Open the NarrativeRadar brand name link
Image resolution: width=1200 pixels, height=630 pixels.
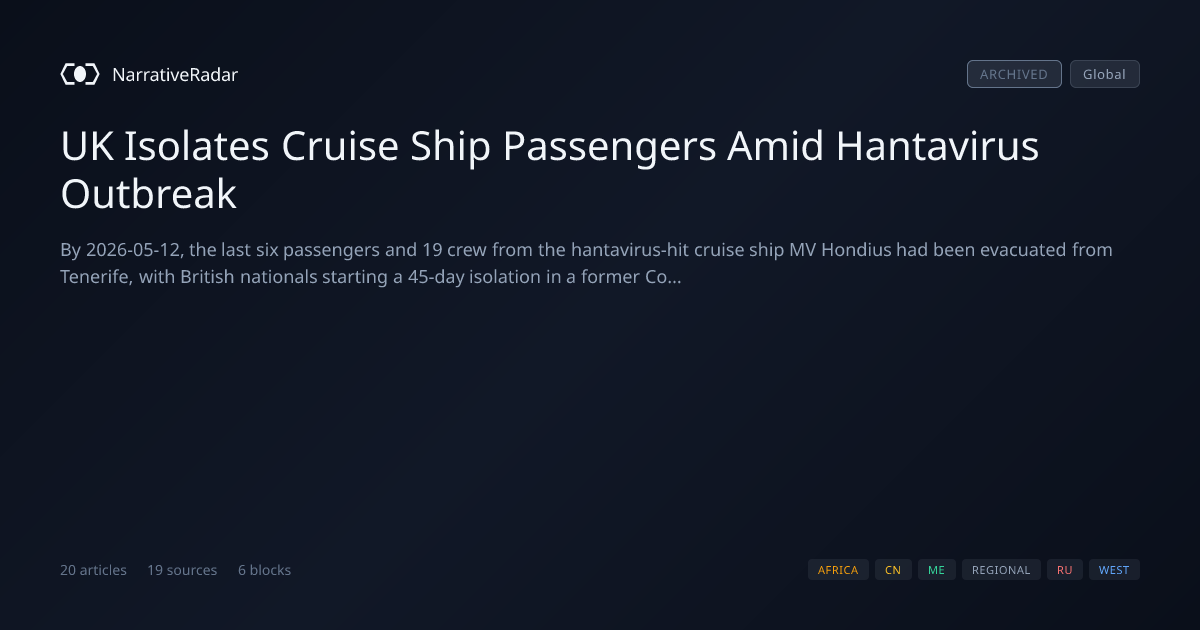pyautogui.click(x=175, y=74)
